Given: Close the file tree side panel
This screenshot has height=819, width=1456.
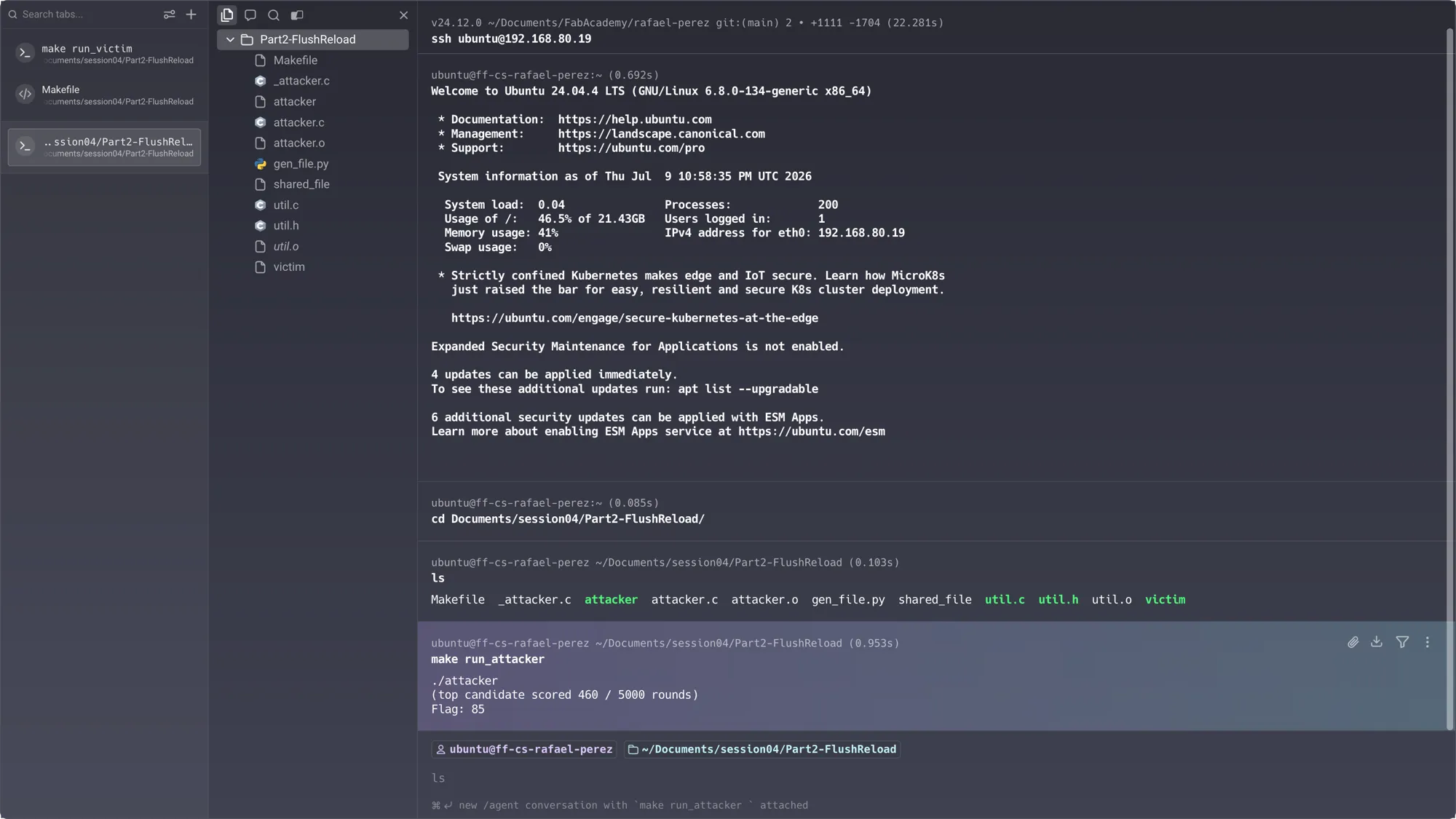Looking at the screenshot, I should pyautogui.click(x=403, y=15).
